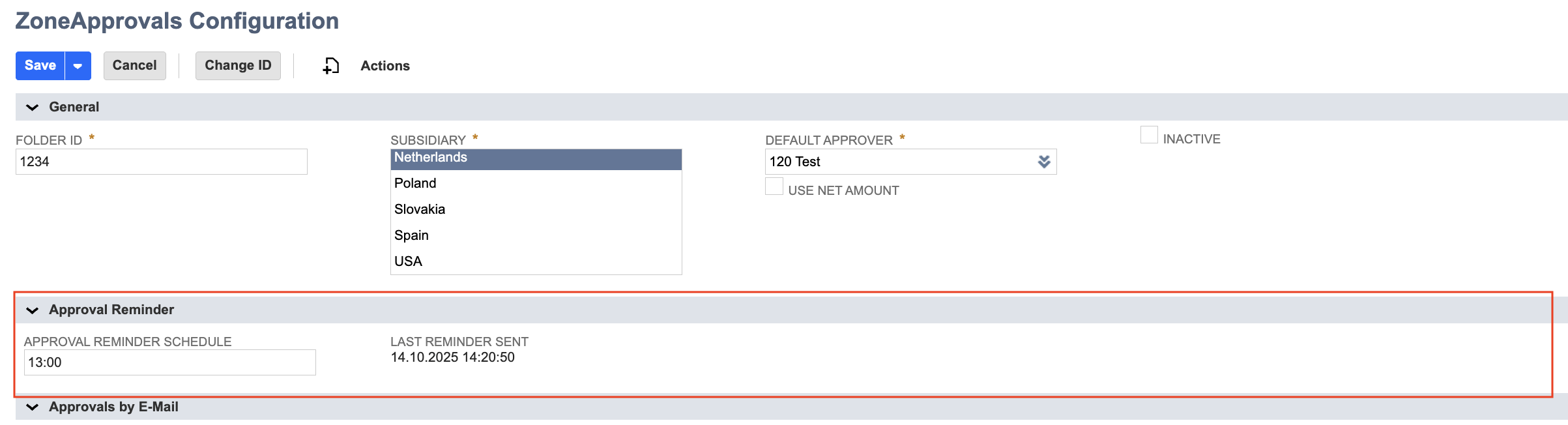The height and width of the screenshot is (425, 1568).
Task: Click the Cancel button
Action: point(135,66)
